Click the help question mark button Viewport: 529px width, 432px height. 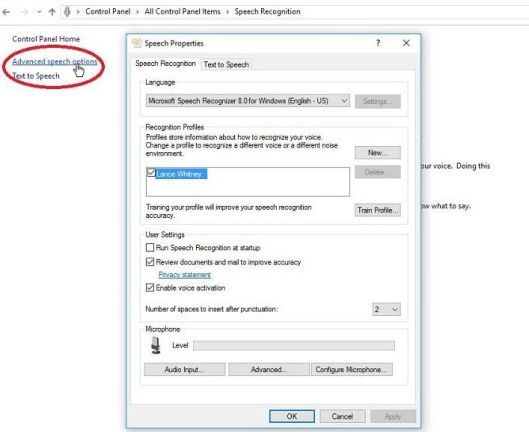click(x=378, y=43)
